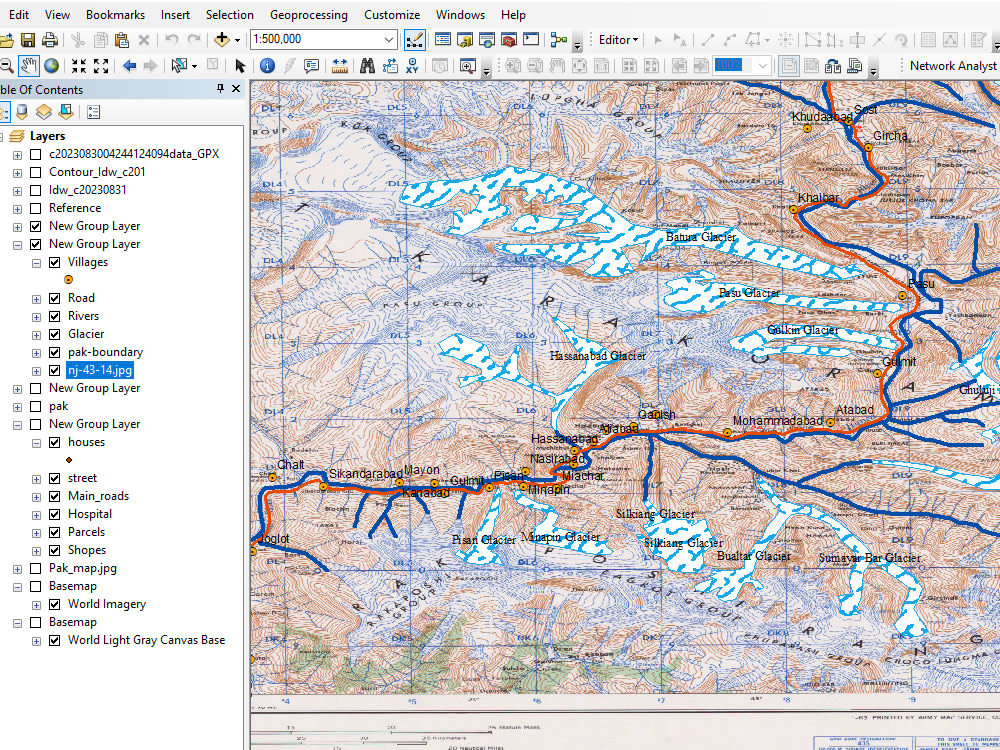Click the Full Extent globe icon

(51, 65)
